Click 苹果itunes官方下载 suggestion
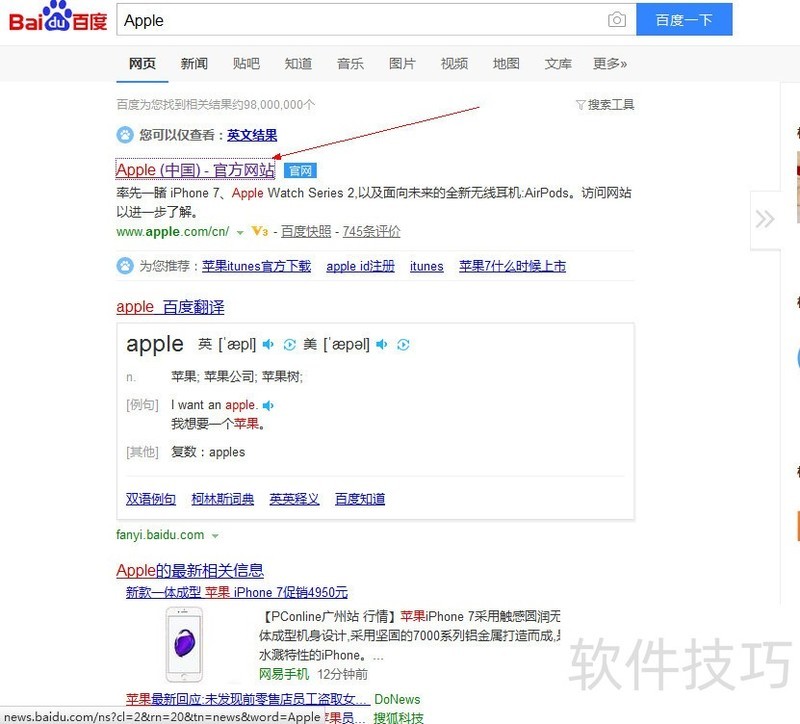The height and width of the screenshot is (724, 800). click(x=257, y=266)
